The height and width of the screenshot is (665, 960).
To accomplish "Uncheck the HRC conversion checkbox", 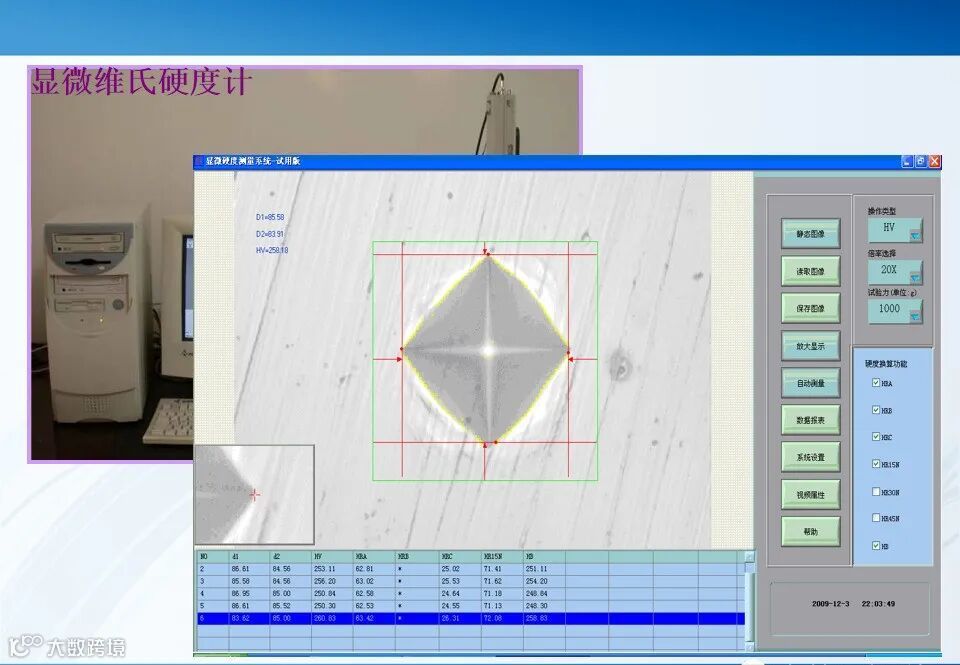I will click(x=876, y=437).
